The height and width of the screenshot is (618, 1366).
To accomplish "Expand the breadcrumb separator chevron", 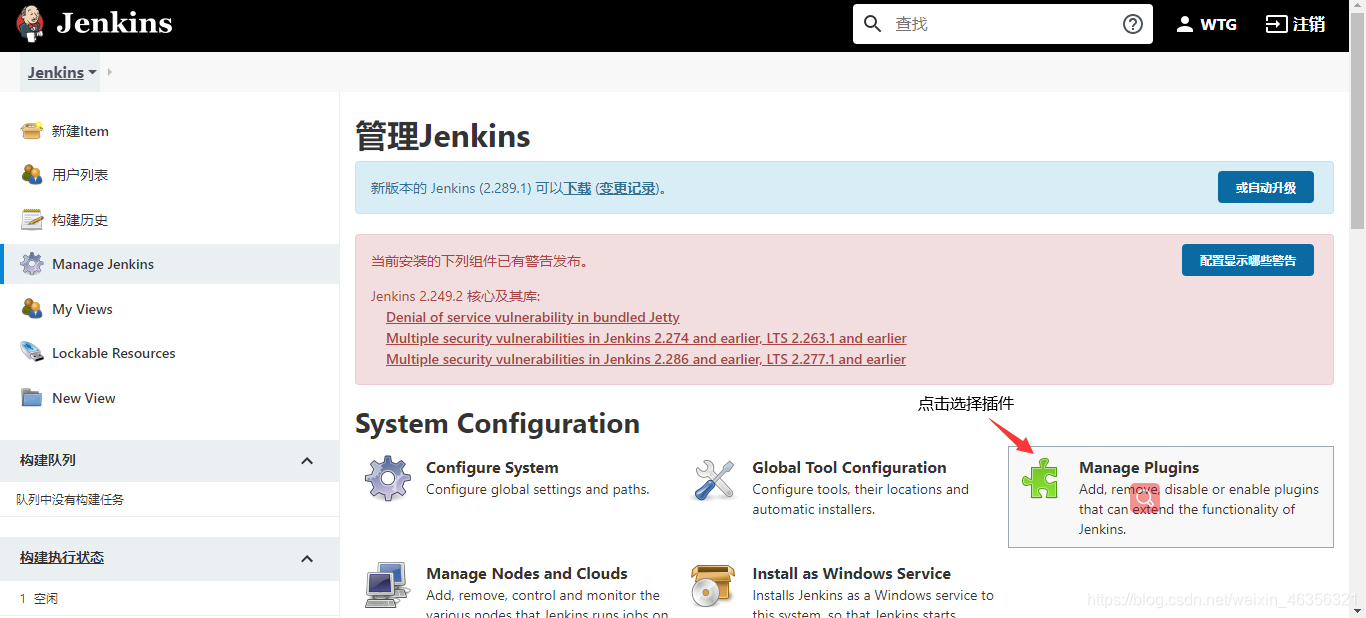I will coord(110,72).
